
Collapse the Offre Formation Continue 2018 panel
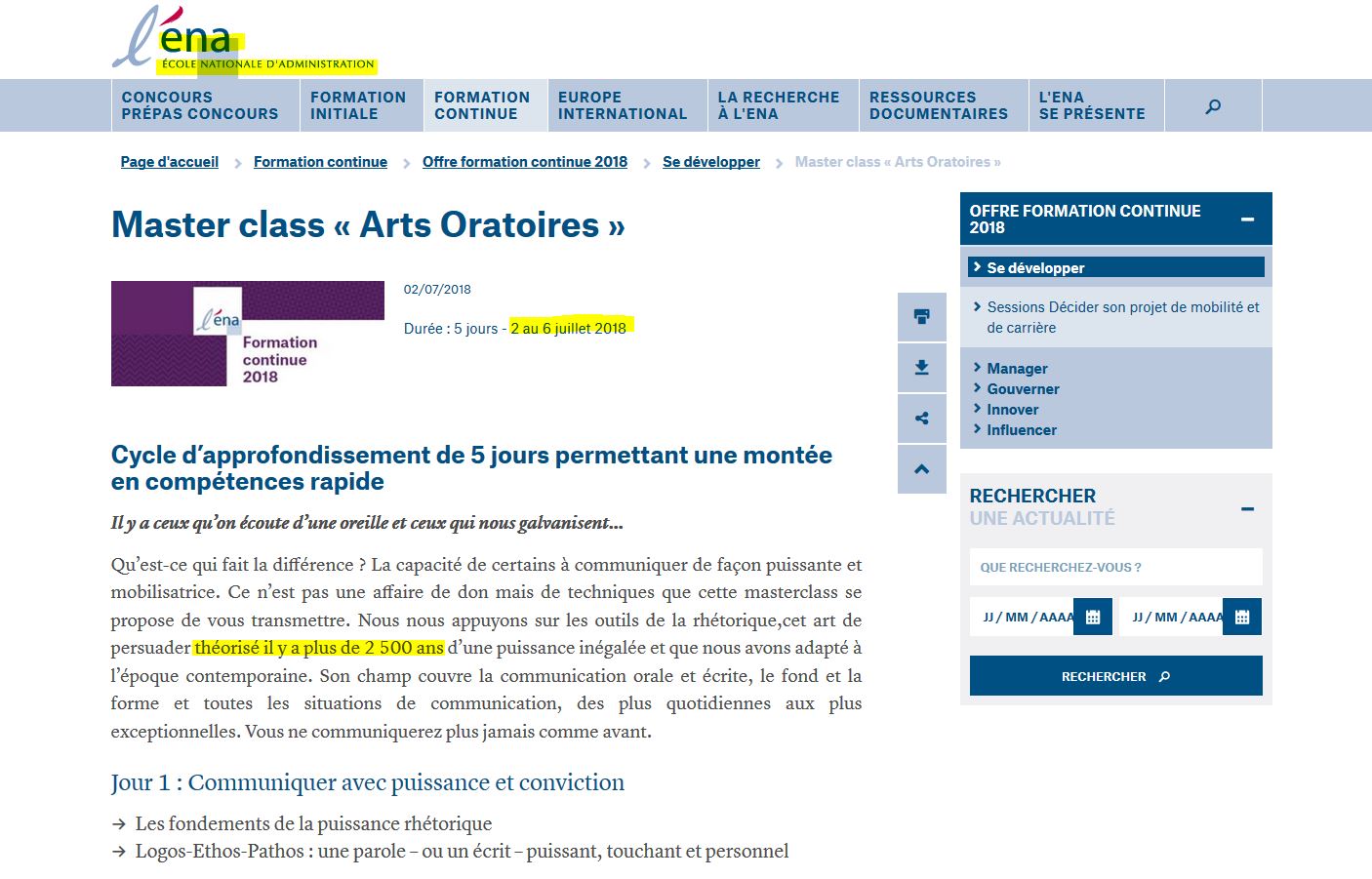[1247, 220]
